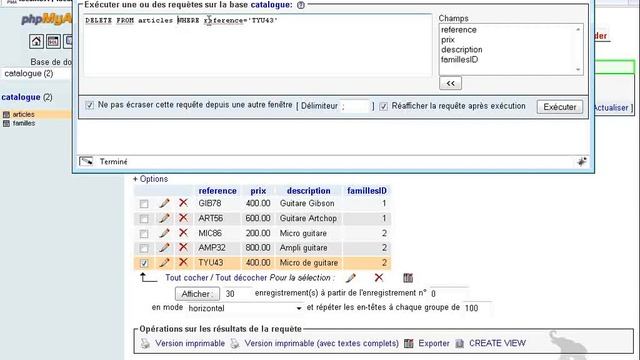The width and height of the screenshot is (640, 360).
Task: Click status bar icon beside Terminé
Action: click(x=86, y=161)
